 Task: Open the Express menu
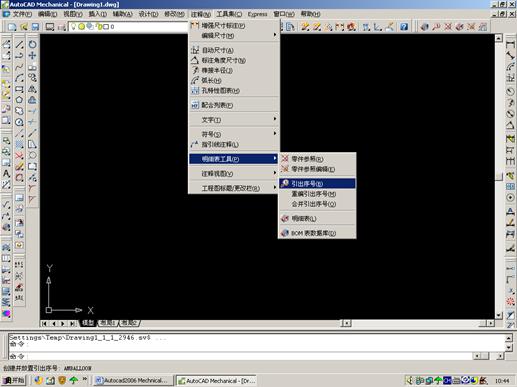tap(257, 14)
